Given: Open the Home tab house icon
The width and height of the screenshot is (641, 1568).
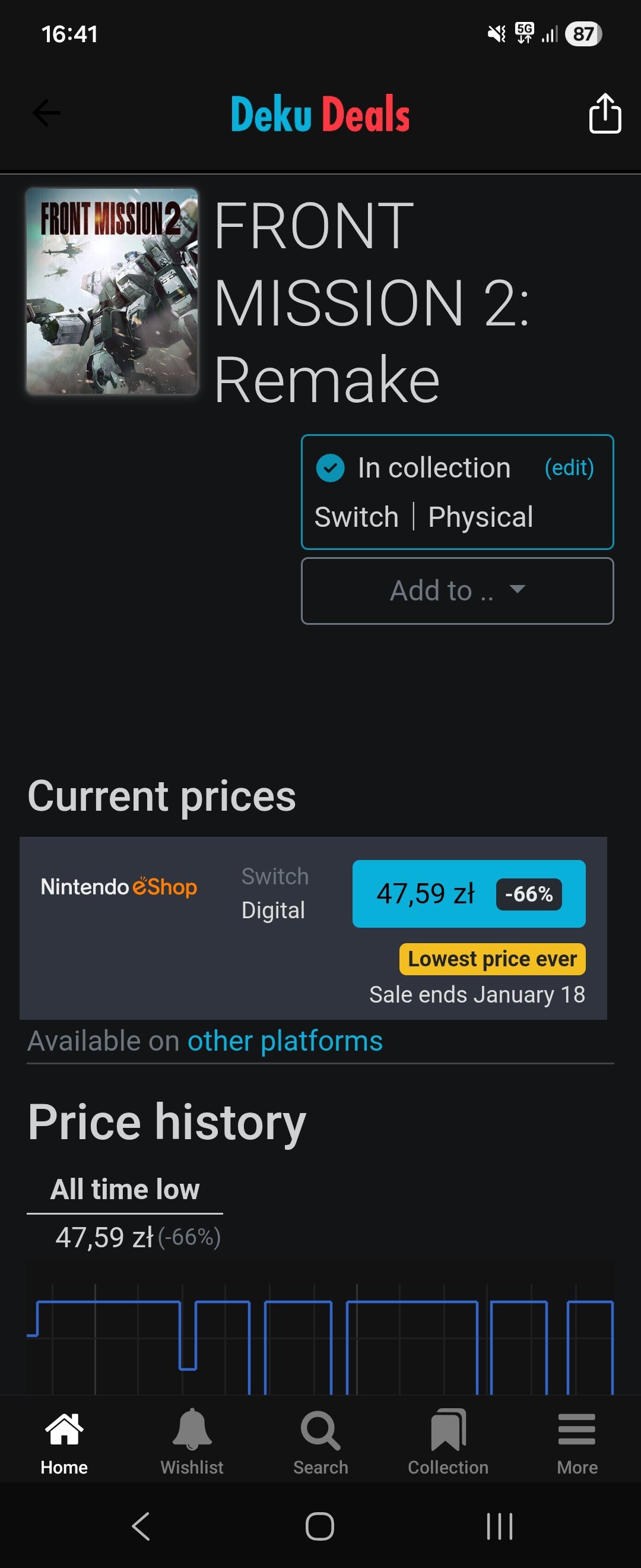Looking at the screenshot, I should click(x=64, y=1429).
